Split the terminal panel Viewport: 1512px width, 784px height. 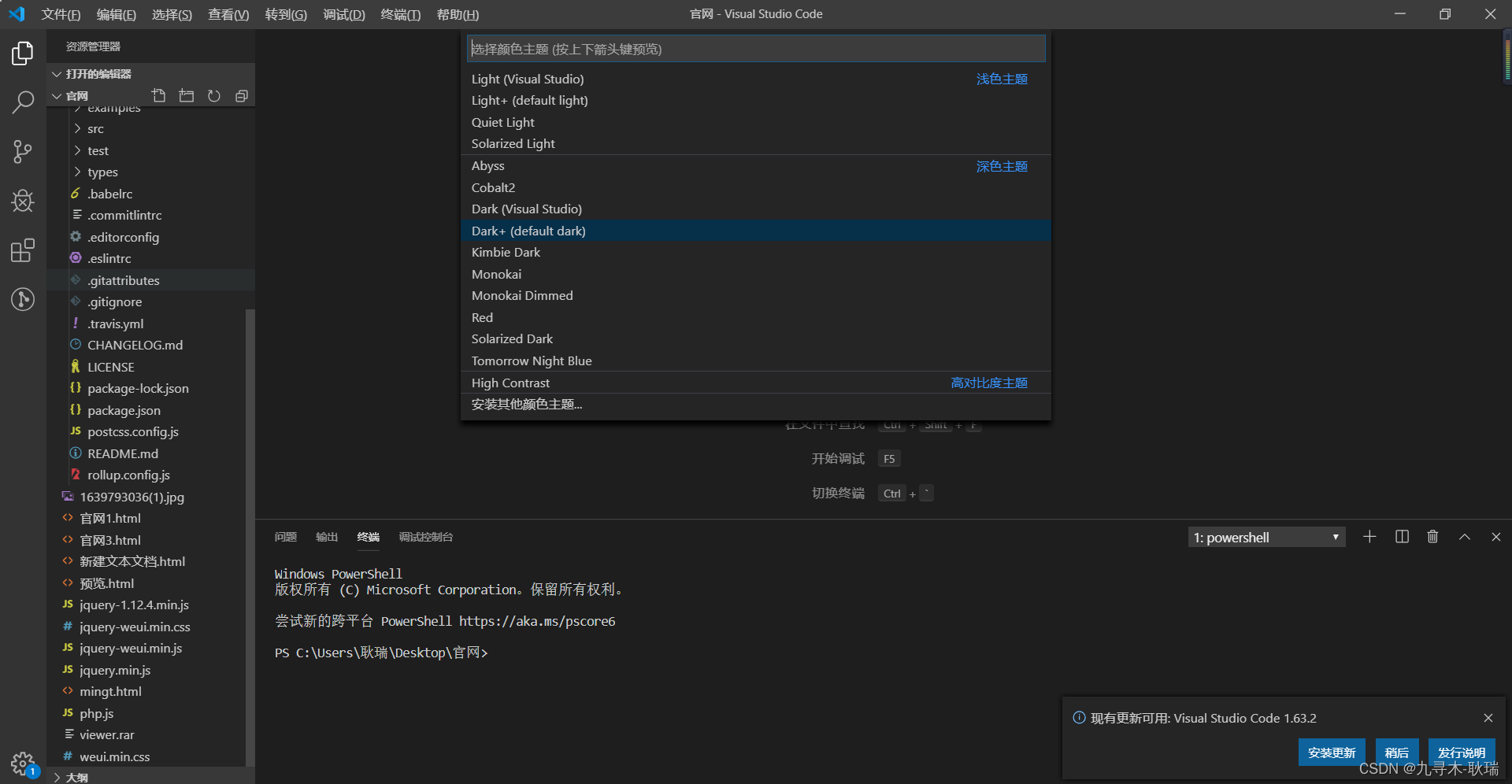(1402, 537)
